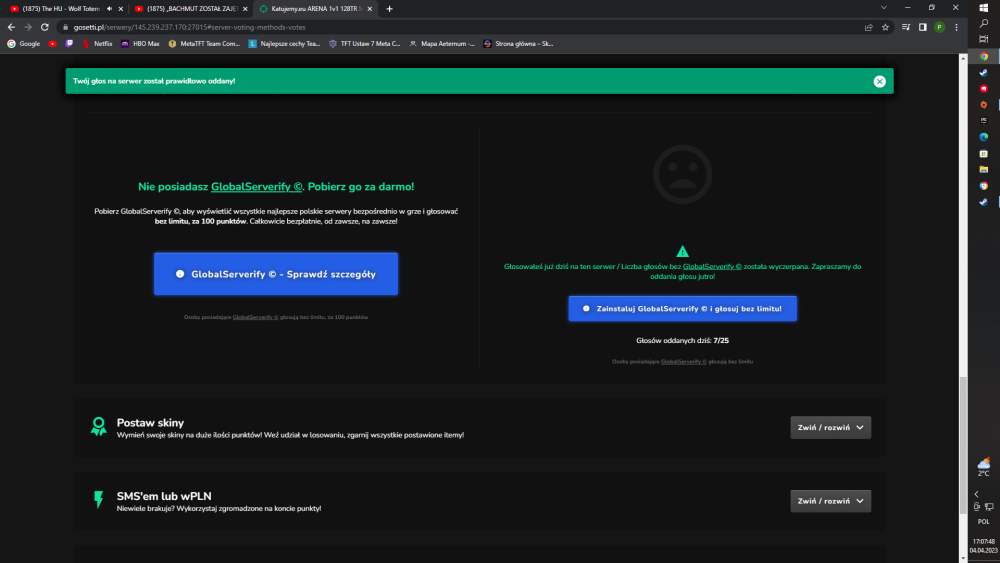Open GlobalServerify link under Sprawdź szczegóły button
The image size is (1000, 563).
click(255, 317)
